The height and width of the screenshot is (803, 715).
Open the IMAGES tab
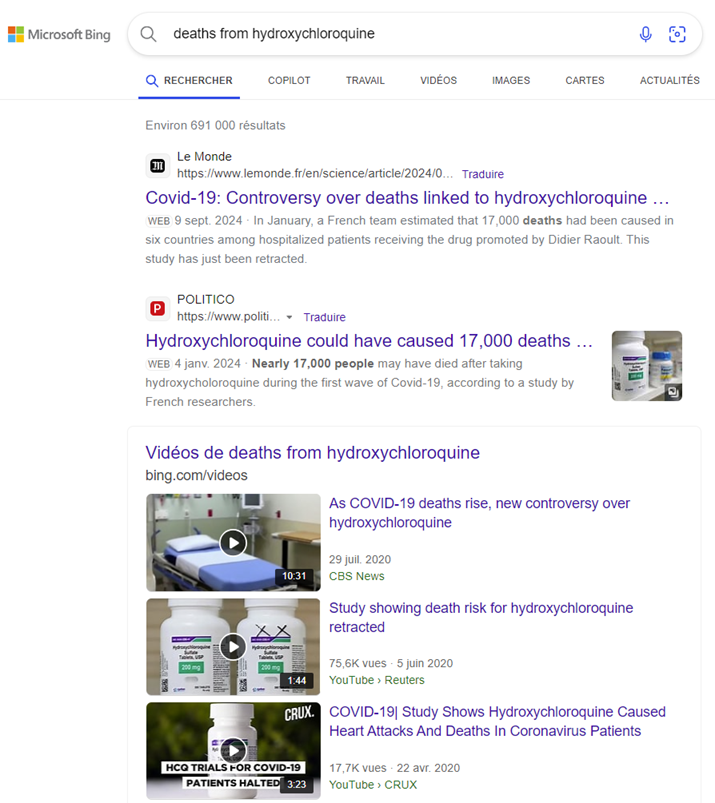[x=511, y=80]
